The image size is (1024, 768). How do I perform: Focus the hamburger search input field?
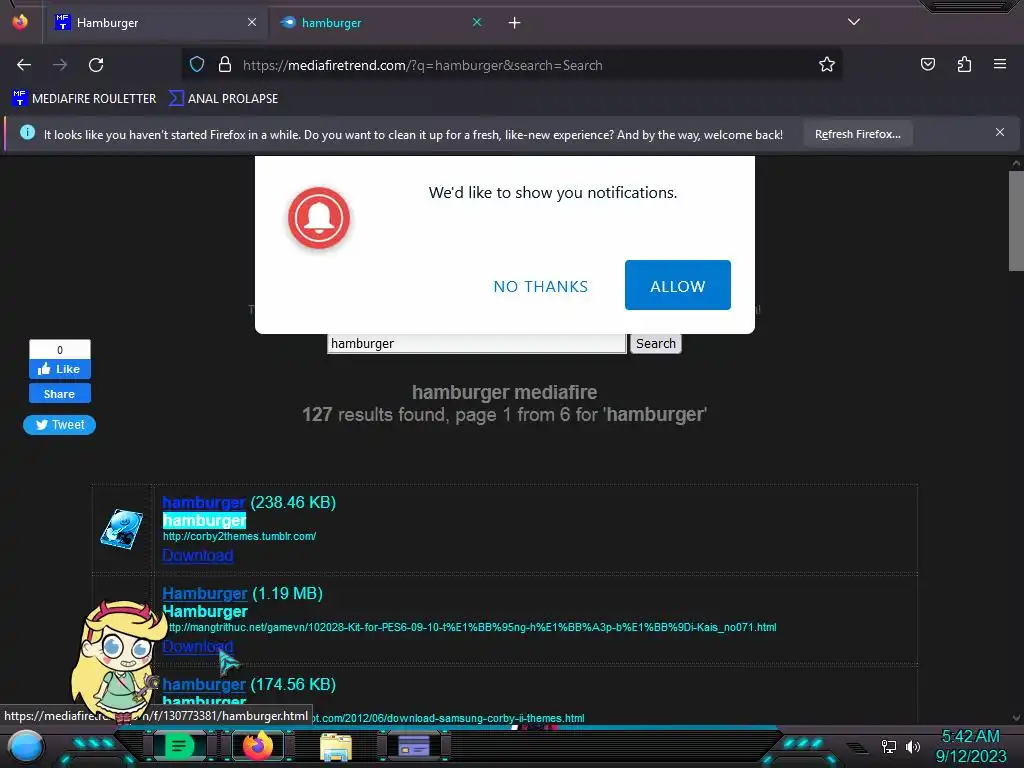click(477, 344)
